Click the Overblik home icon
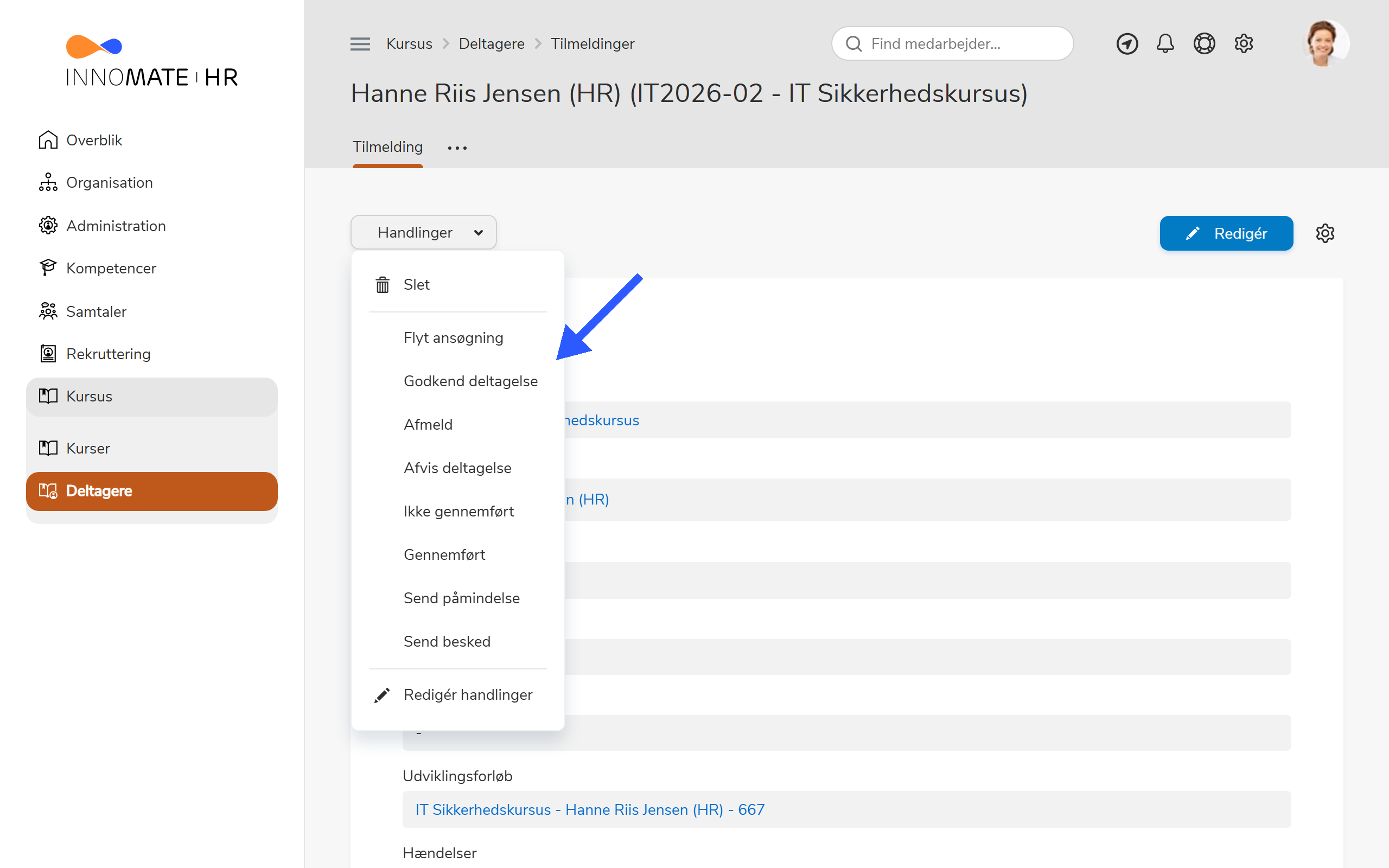The image size is (1389, 868). [48, 139]
